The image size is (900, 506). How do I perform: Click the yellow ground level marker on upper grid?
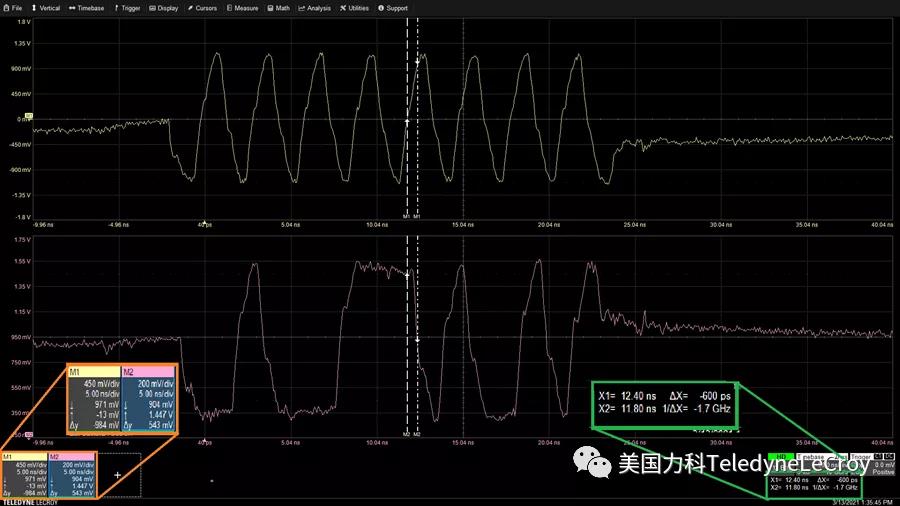pos(29,118)
